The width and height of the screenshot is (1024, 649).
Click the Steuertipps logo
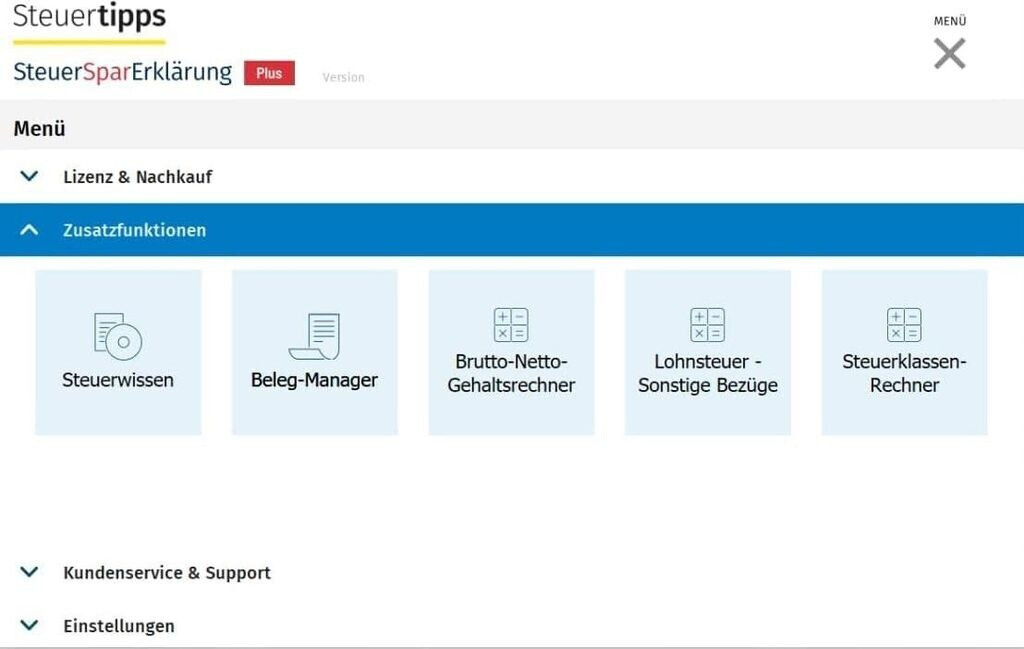[89, 18]
